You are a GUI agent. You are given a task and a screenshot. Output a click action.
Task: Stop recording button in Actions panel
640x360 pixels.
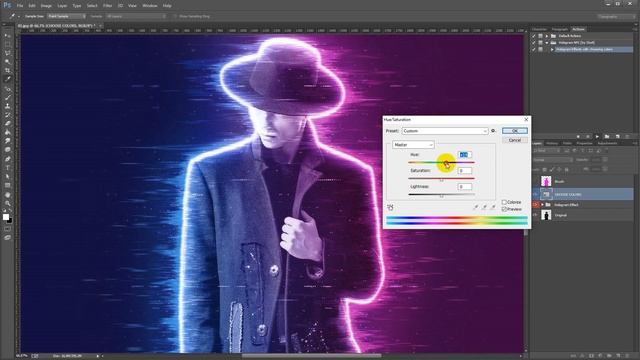(x=578, y=136)
